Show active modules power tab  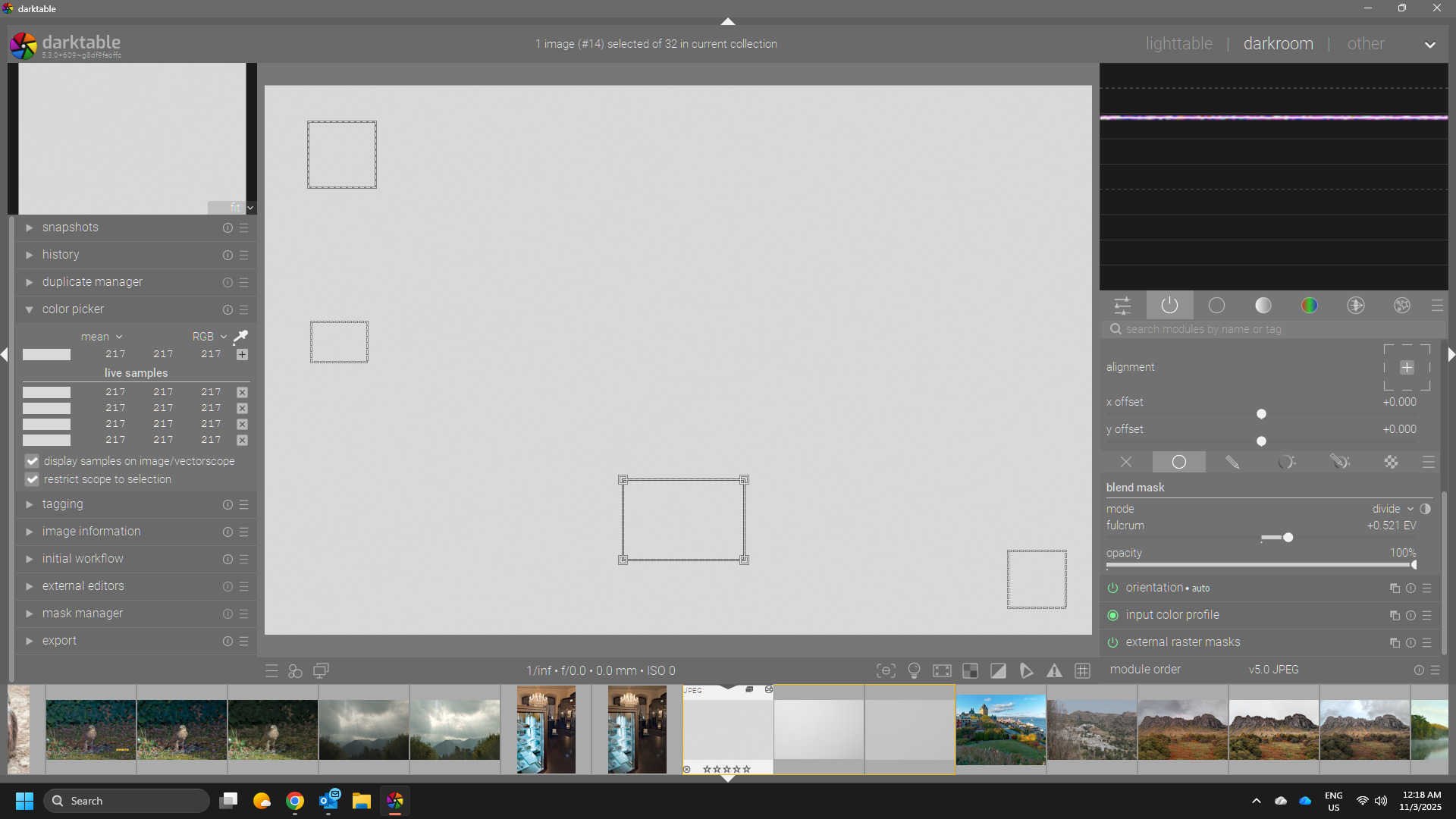1169,306
